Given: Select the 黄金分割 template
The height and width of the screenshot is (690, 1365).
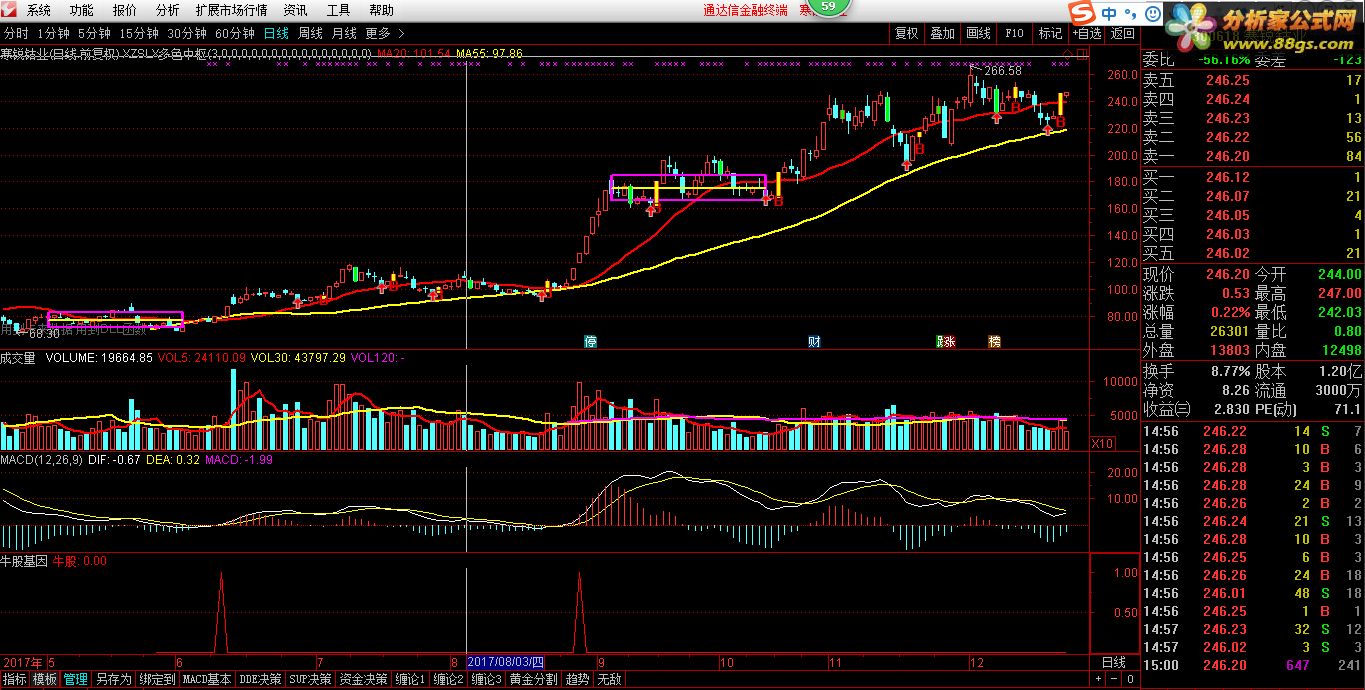Looking at the screenshot, I should click(532, 679).
